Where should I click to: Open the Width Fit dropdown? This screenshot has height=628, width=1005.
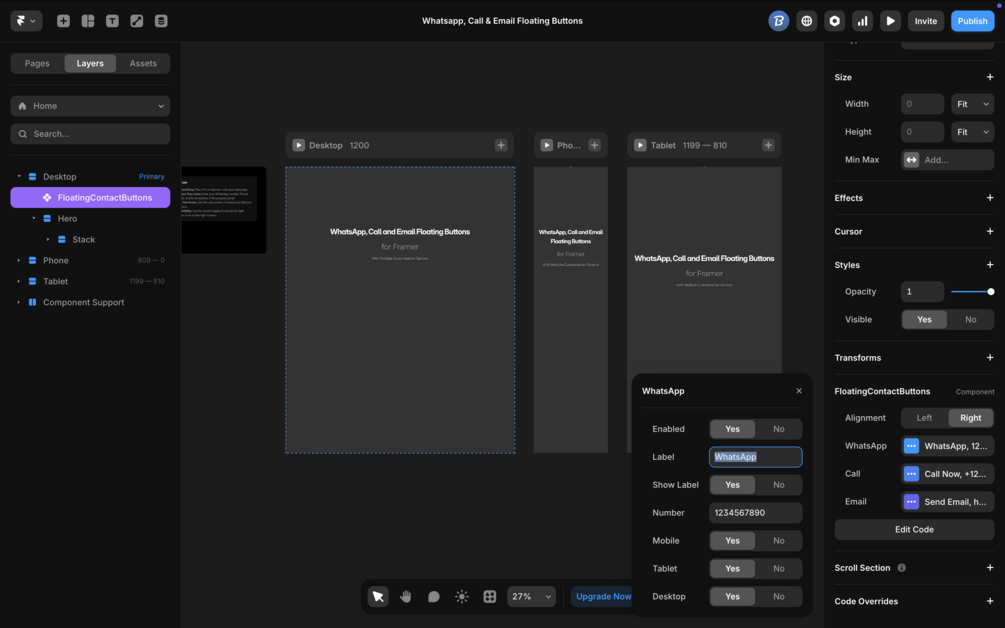(x=972, y=104)
